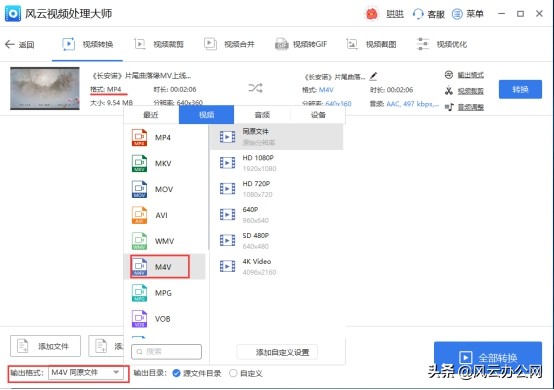The image size is (554, 390).
Task: Choose MKV format icon
Action: pyautogui.click(x=139, y=163)
